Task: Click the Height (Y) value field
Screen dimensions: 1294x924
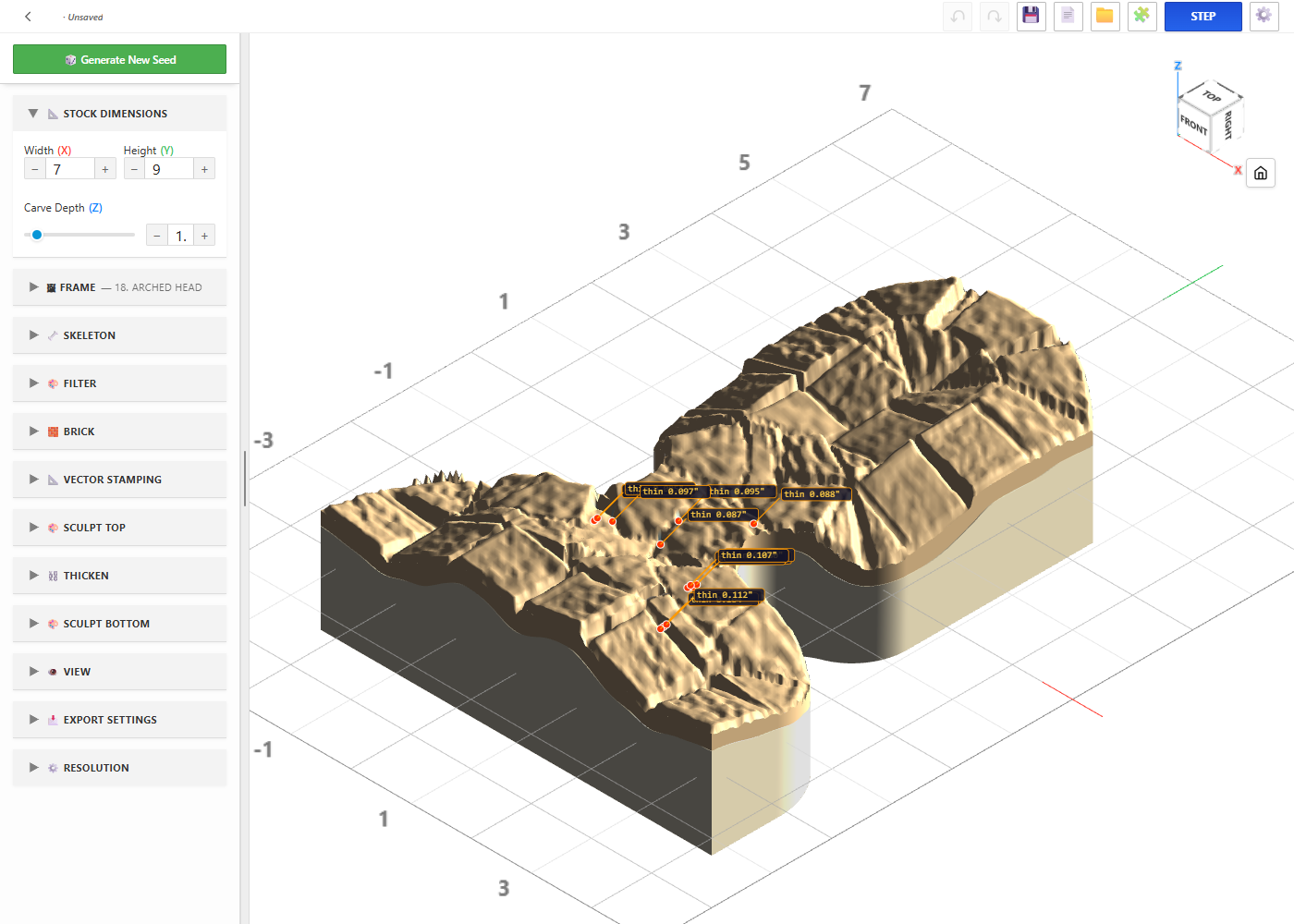Action: [x=169, y=169]
